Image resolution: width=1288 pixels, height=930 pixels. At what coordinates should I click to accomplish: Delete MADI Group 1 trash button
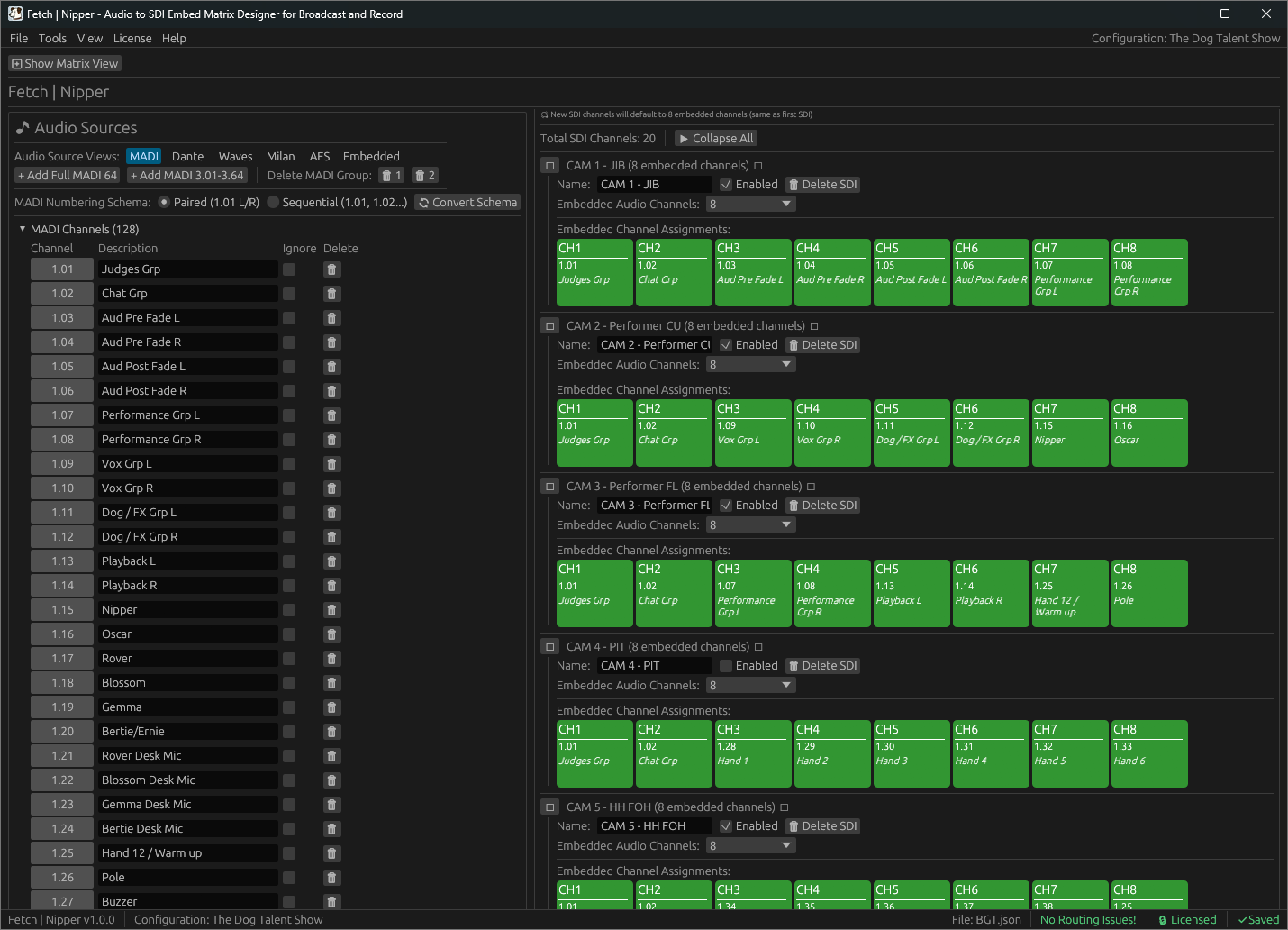click(391, 176)
